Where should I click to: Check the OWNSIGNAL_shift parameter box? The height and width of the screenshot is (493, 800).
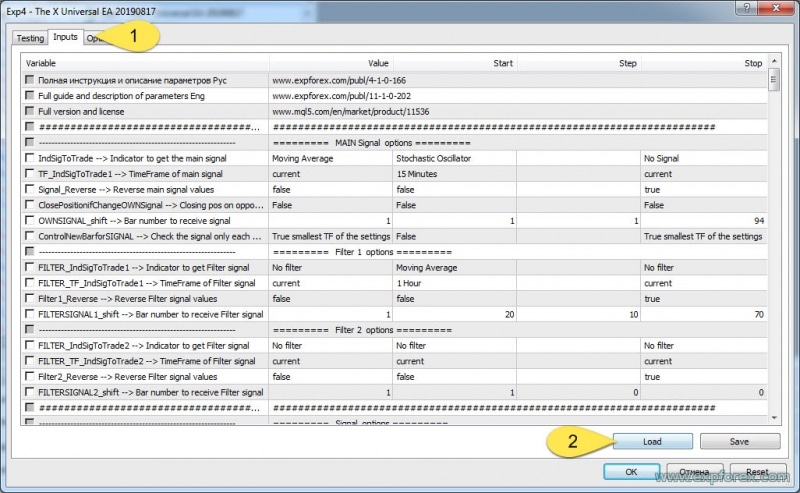[x=29, y=220]
